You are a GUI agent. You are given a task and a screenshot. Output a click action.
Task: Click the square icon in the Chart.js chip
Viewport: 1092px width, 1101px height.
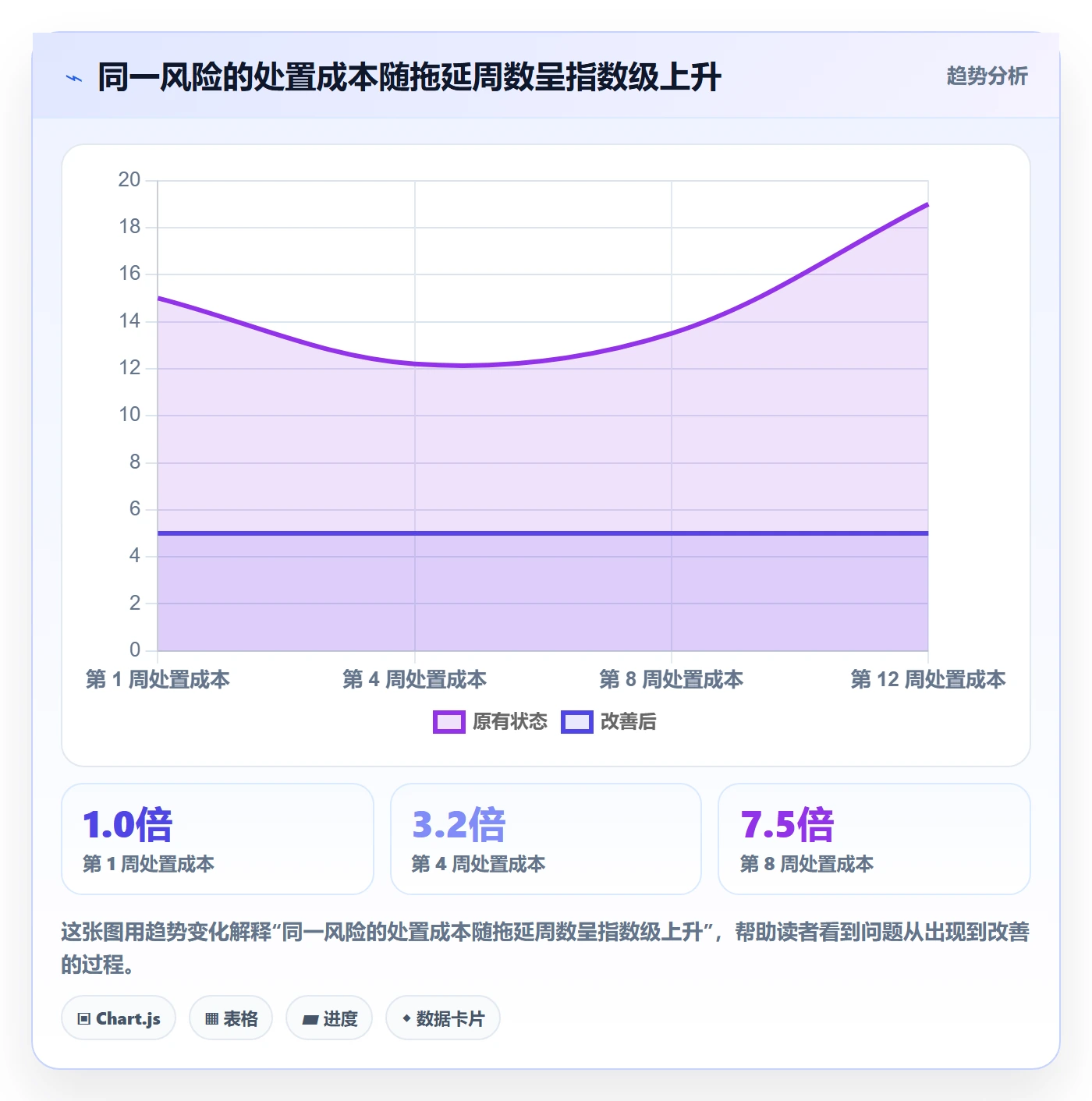coord(84,1018)
